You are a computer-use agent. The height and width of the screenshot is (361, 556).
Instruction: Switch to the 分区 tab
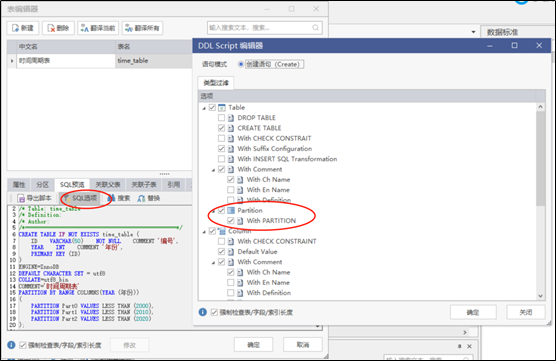(x=42, y=184)
